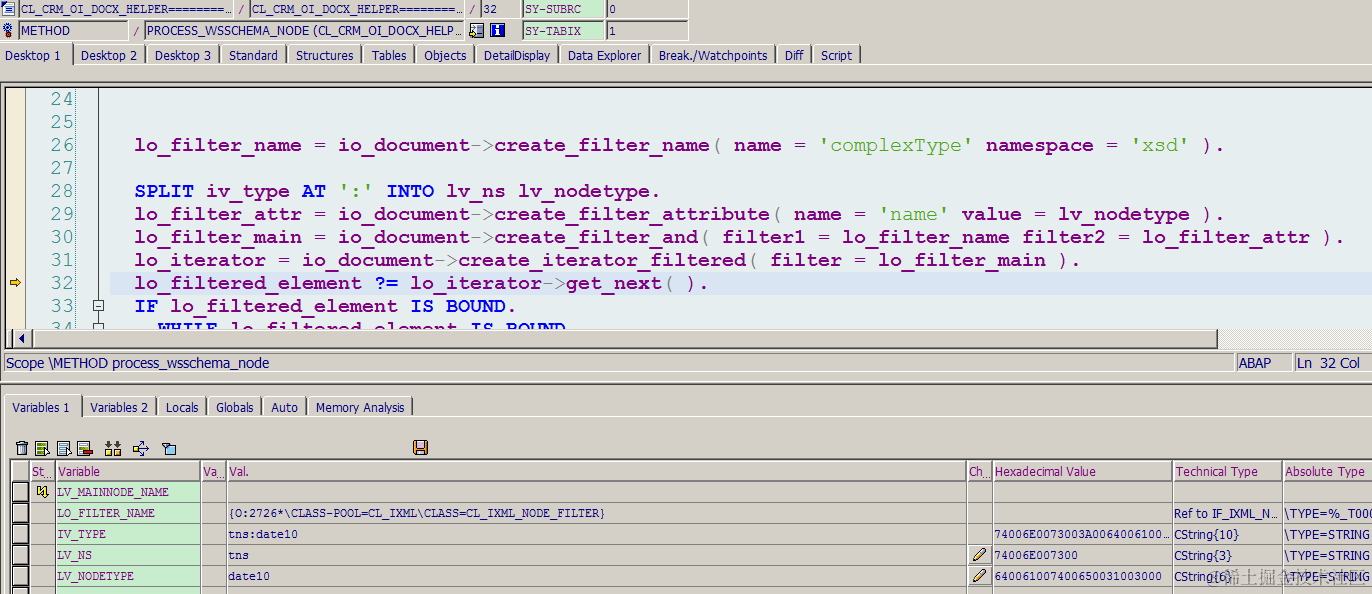This screenshot has width=1372, height=594.
Task: Click the Val. column header
Action: coord(596,471)
